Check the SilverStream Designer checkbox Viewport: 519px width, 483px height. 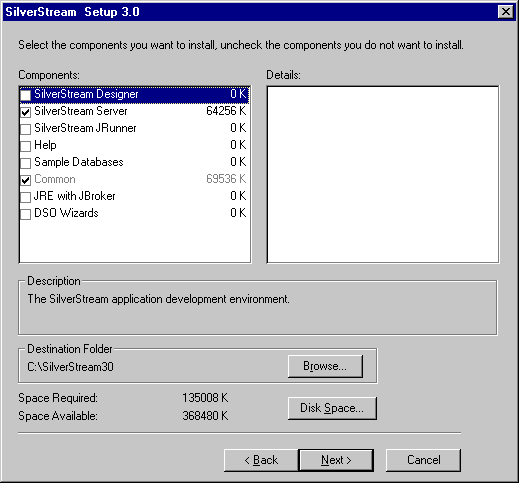pos(26,95)
